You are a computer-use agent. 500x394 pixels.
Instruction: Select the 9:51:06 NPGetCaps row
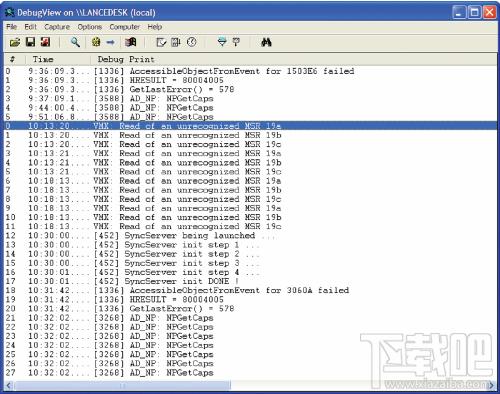coord(250,117)
